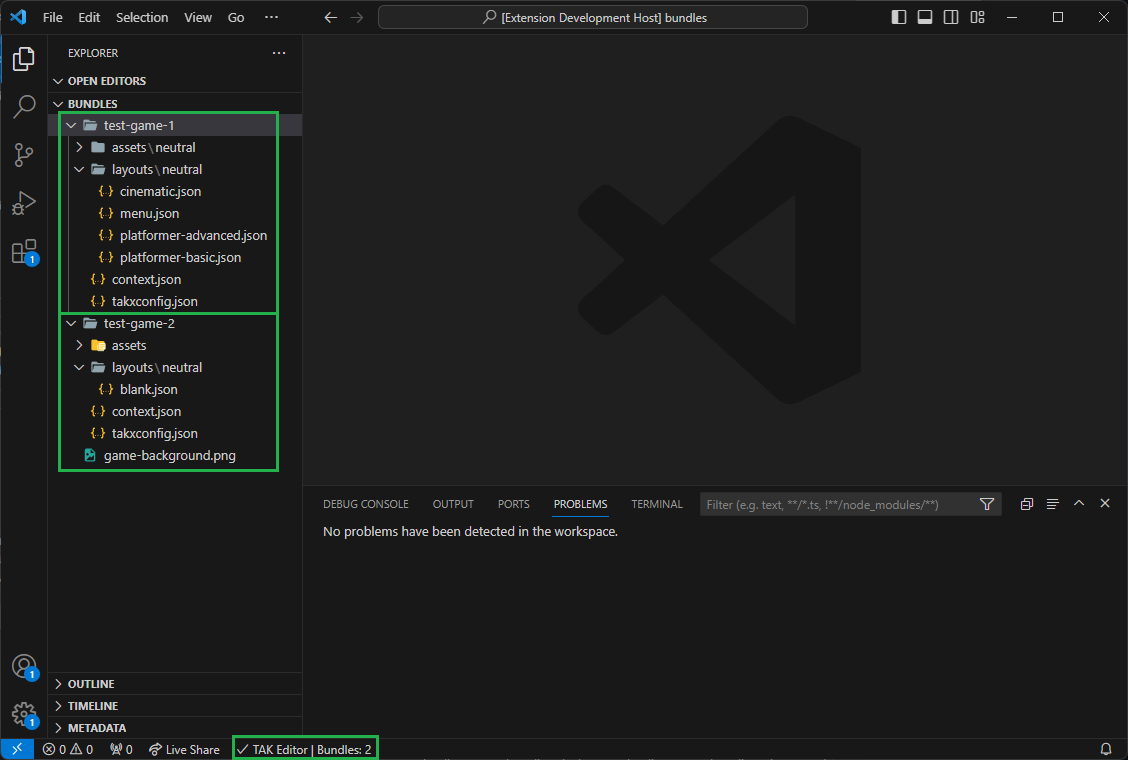
Task: Select the Problems tab
Action: pyautogui.click(x=581, y=504)
